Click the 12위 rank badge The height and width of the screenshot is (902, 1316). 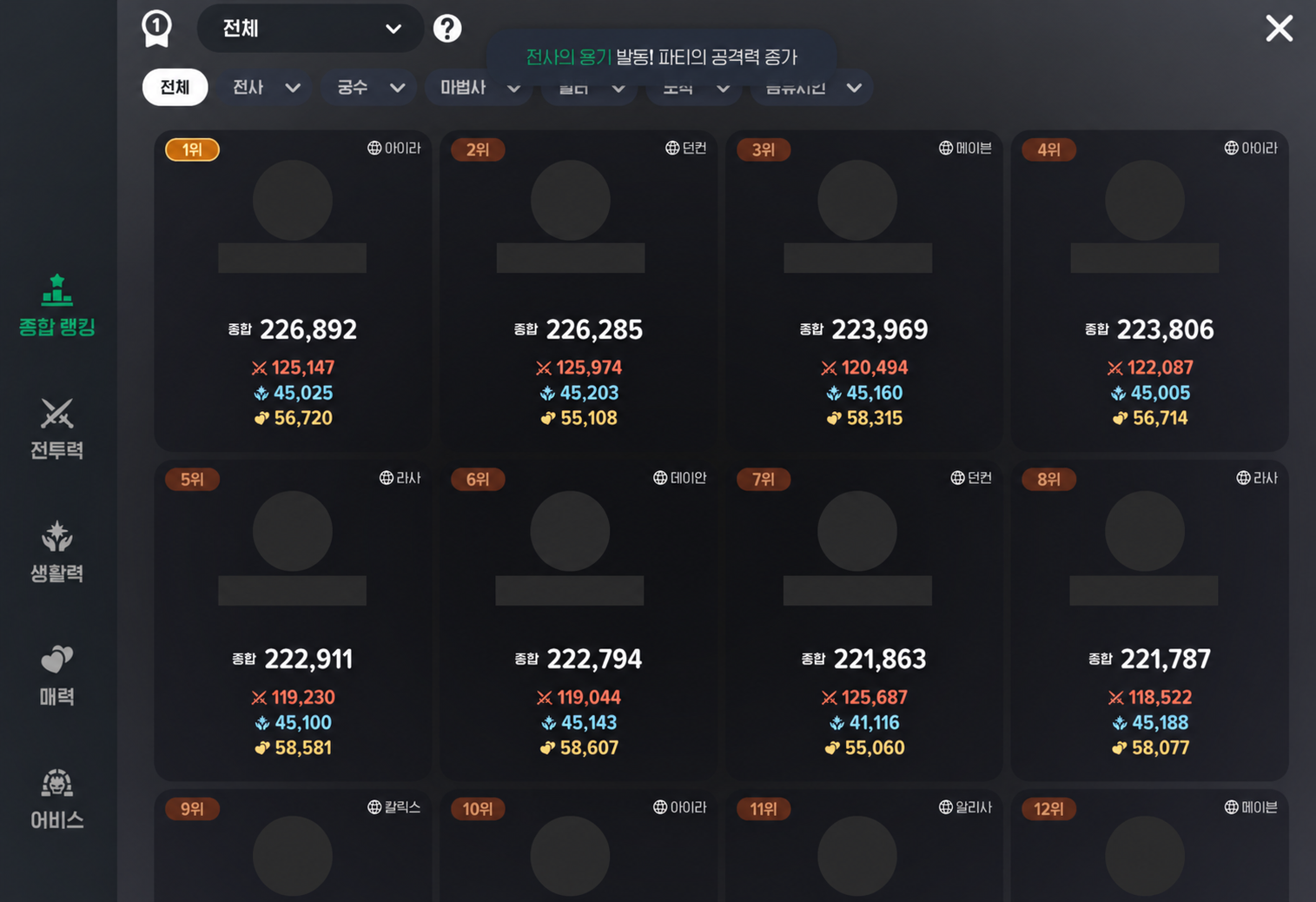[1049, 809]
